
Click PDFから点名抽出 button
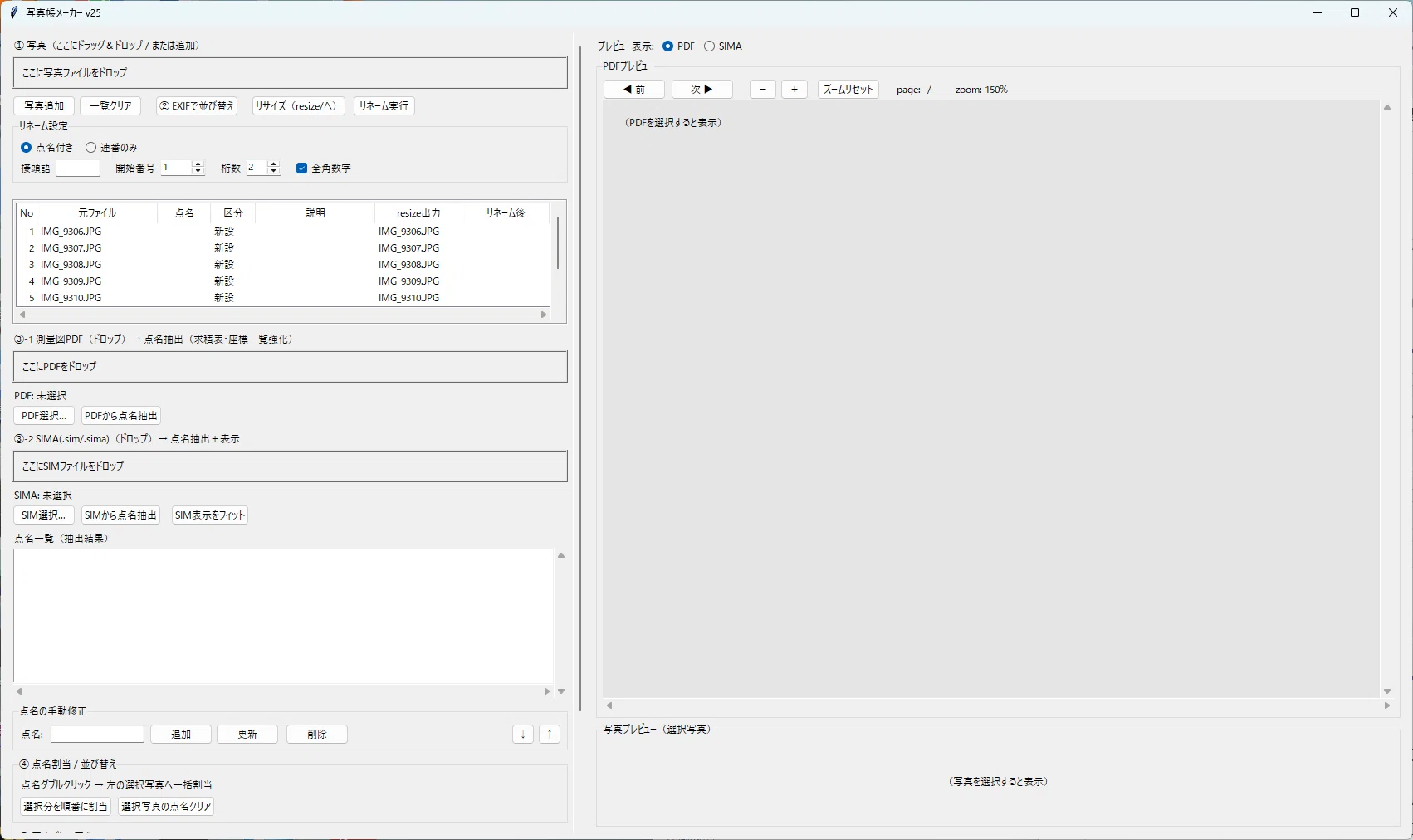(x=121, y=416)
